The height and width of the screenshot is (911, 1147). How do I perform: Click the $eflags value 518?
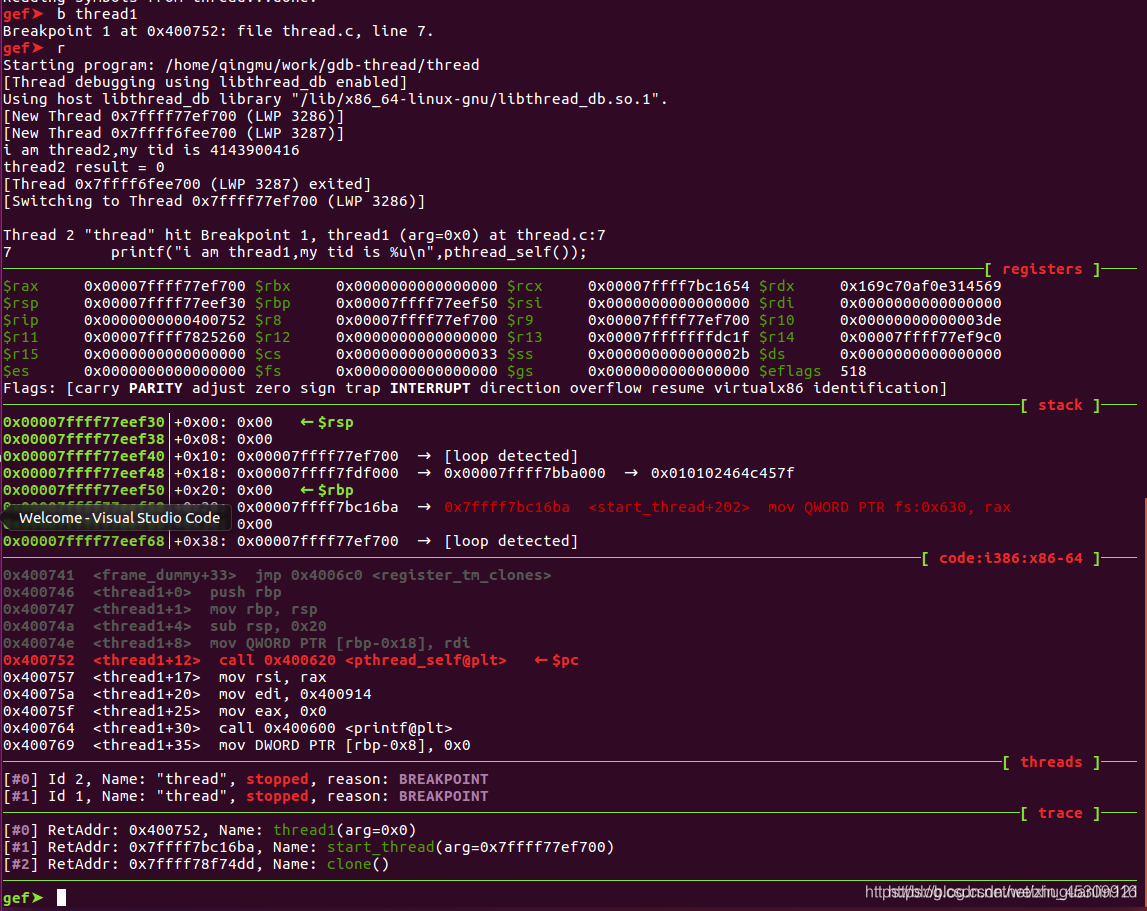pyautogui.click(x=853, y=372)
